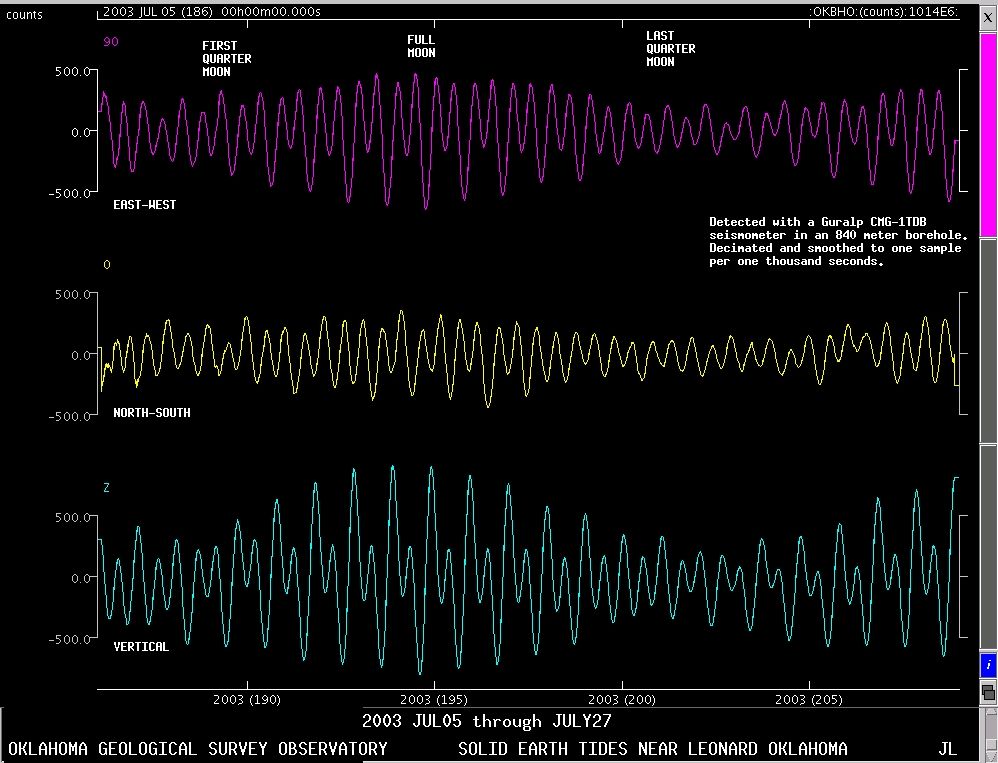Screen dimensions: 998x763
Task: Click the 2003 (190) time axis label
Action: [x=247, y=700]
